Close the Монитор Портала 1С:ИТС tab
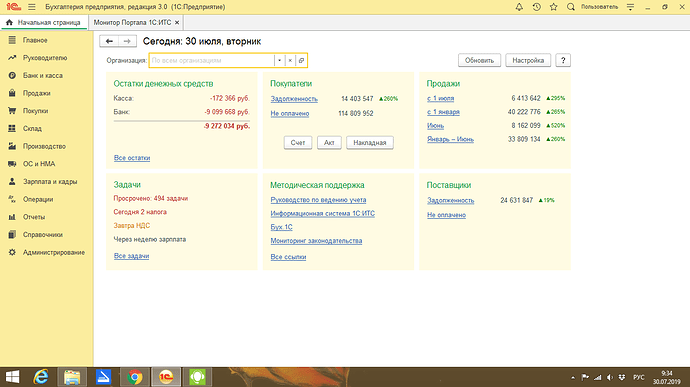The image size is (690, 387). pos(177,22)
